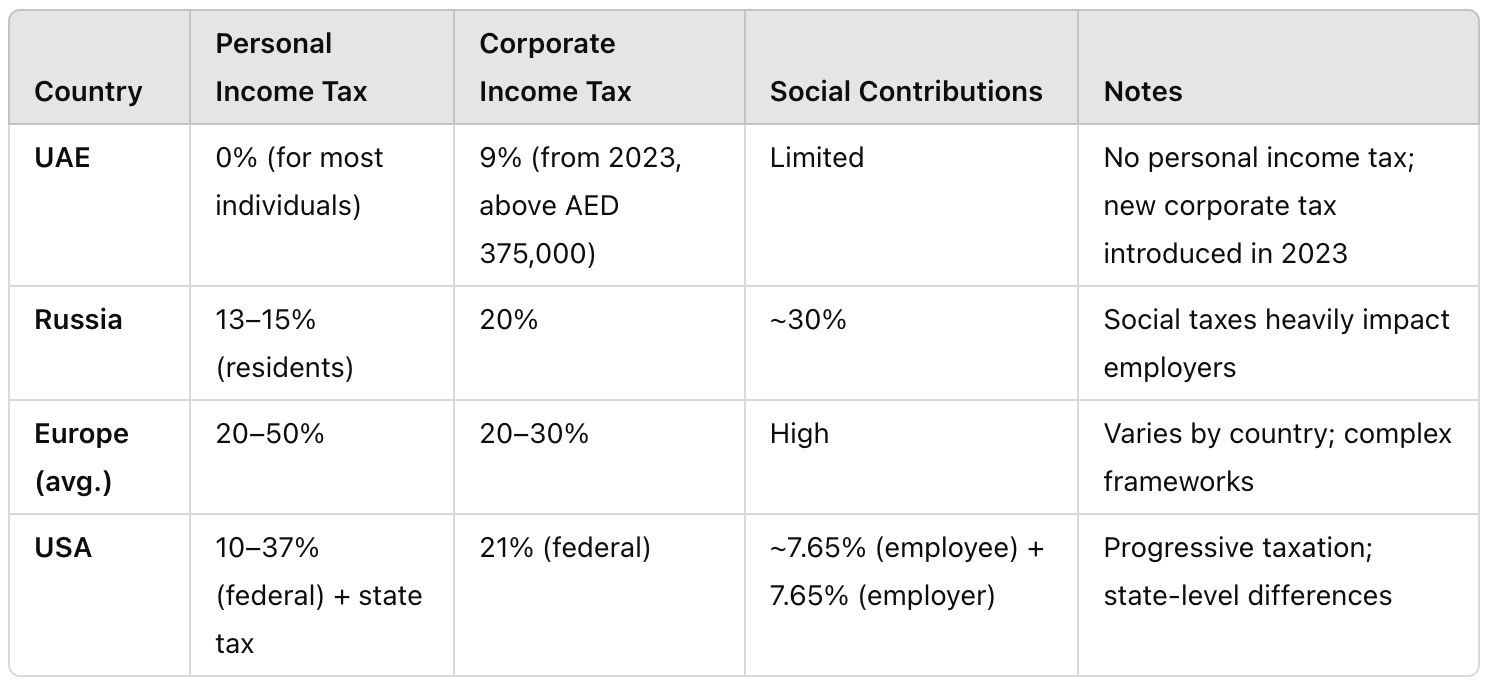This screenshot has height=692, width=1502.
Task: Click the Social Contributions column header
Action: coord(906,92)
